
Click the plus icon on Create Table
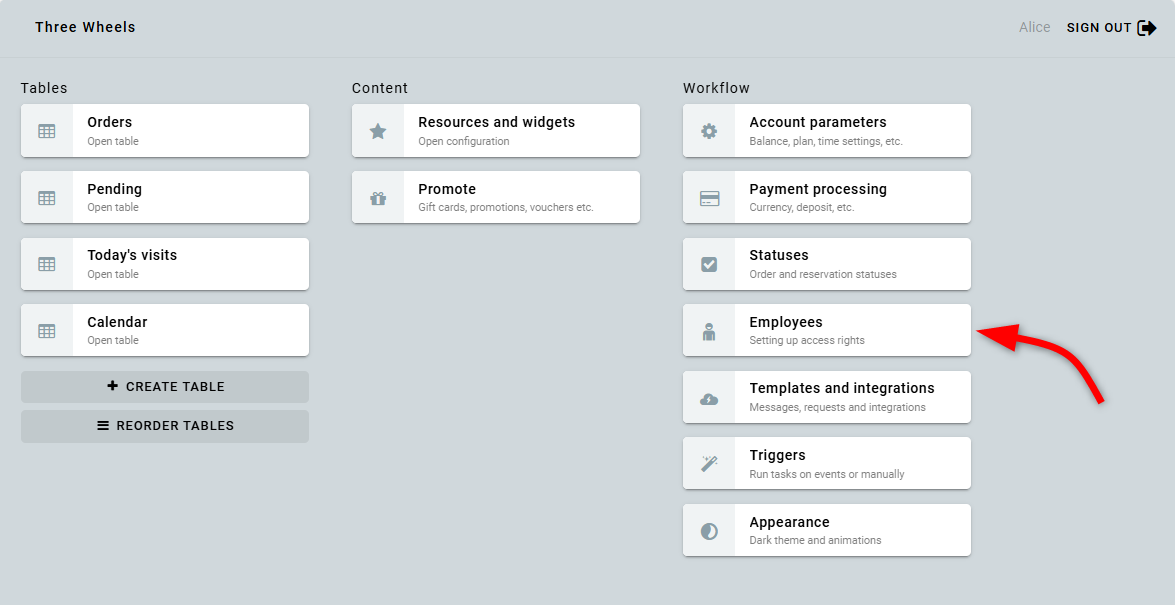pos(112,386)
